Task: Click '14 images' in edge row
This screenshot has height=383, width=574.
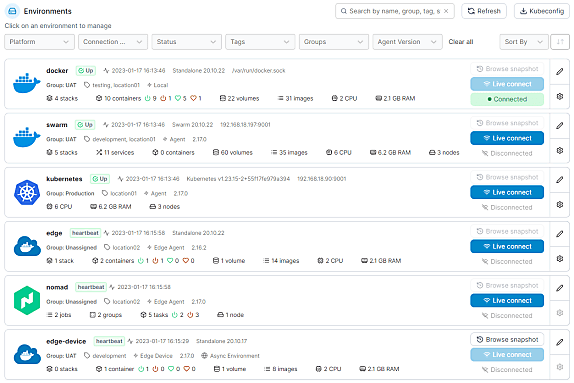Action: point(281,261)
